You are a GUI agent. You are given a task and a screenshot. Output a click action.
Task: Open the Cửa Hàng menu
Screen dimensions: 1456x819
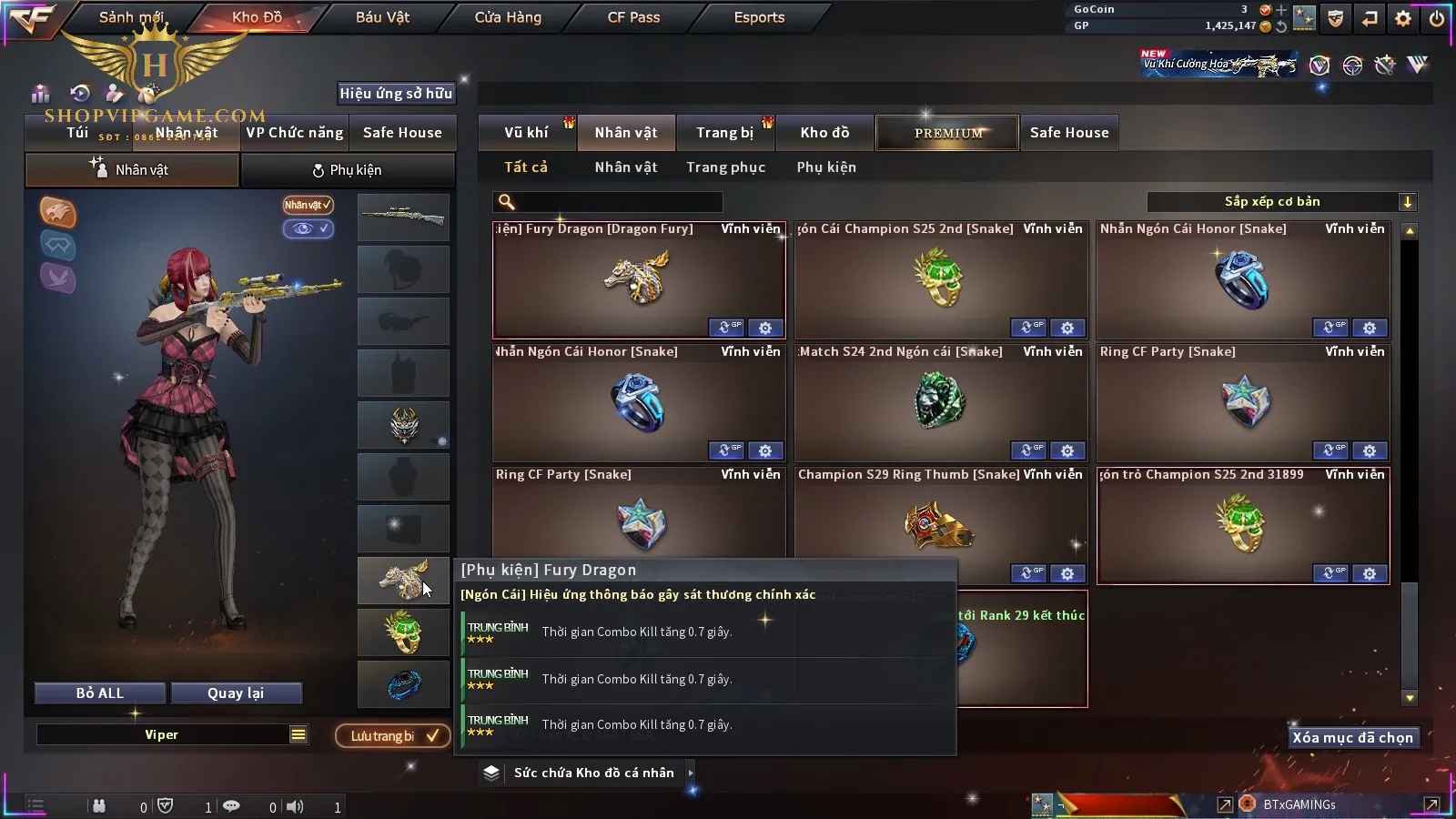(508, 17)
